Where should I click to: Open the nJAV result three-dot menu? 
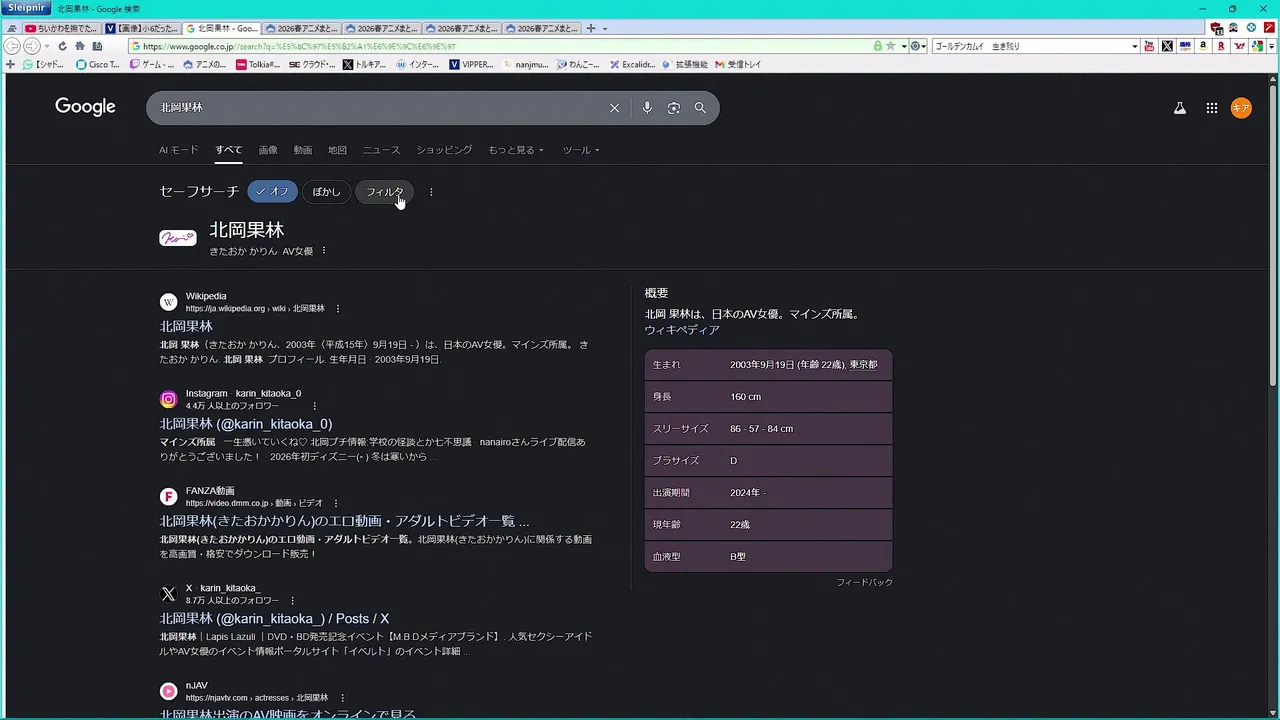[x=342, y=698]
